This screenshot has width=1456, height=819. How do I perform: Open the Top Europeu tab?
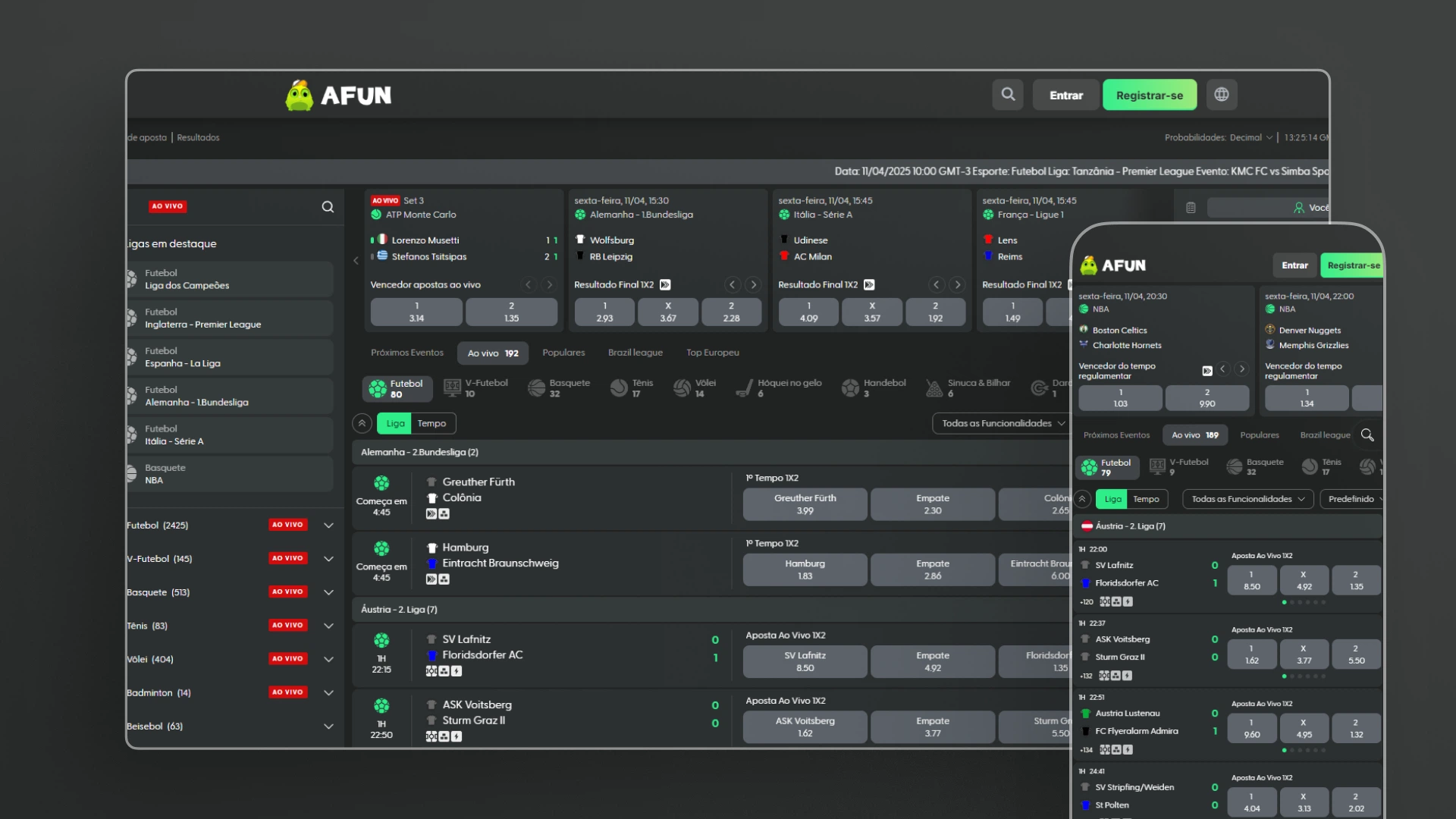pos(713,353)
